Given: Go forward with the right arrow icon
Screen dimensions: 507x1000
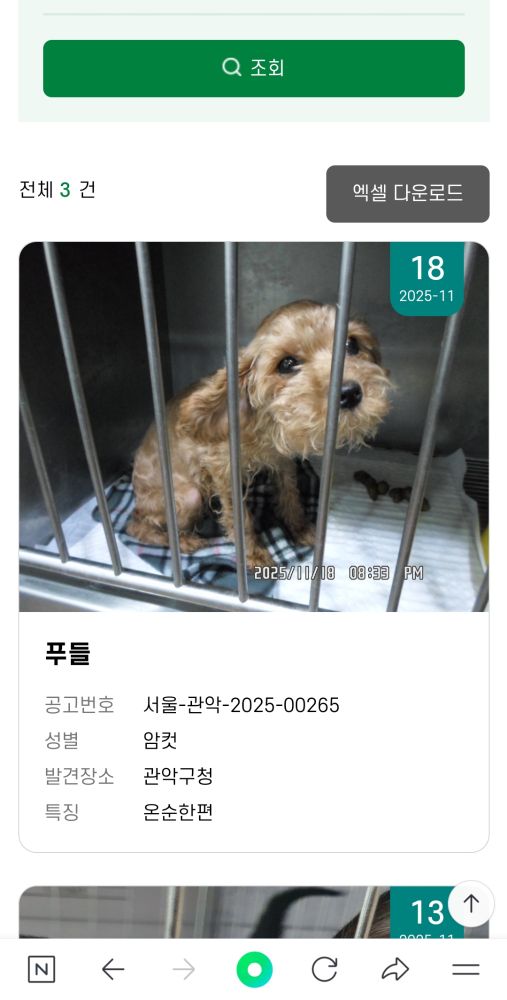Looking at the screenshot, I should [x=184, y=970].
